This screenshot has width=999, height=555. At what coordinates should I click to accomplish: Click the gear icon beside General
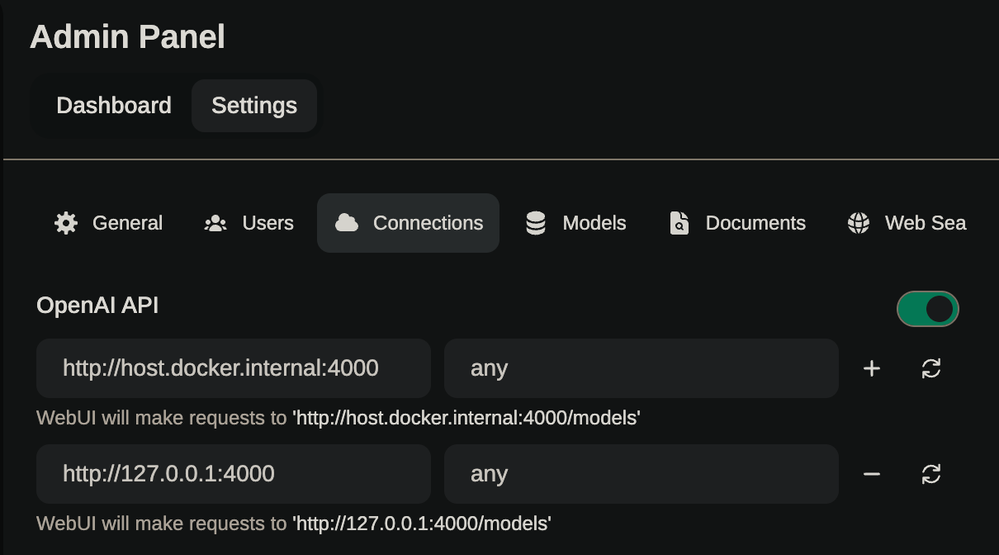pyautogui.click(x=66, y=223)
